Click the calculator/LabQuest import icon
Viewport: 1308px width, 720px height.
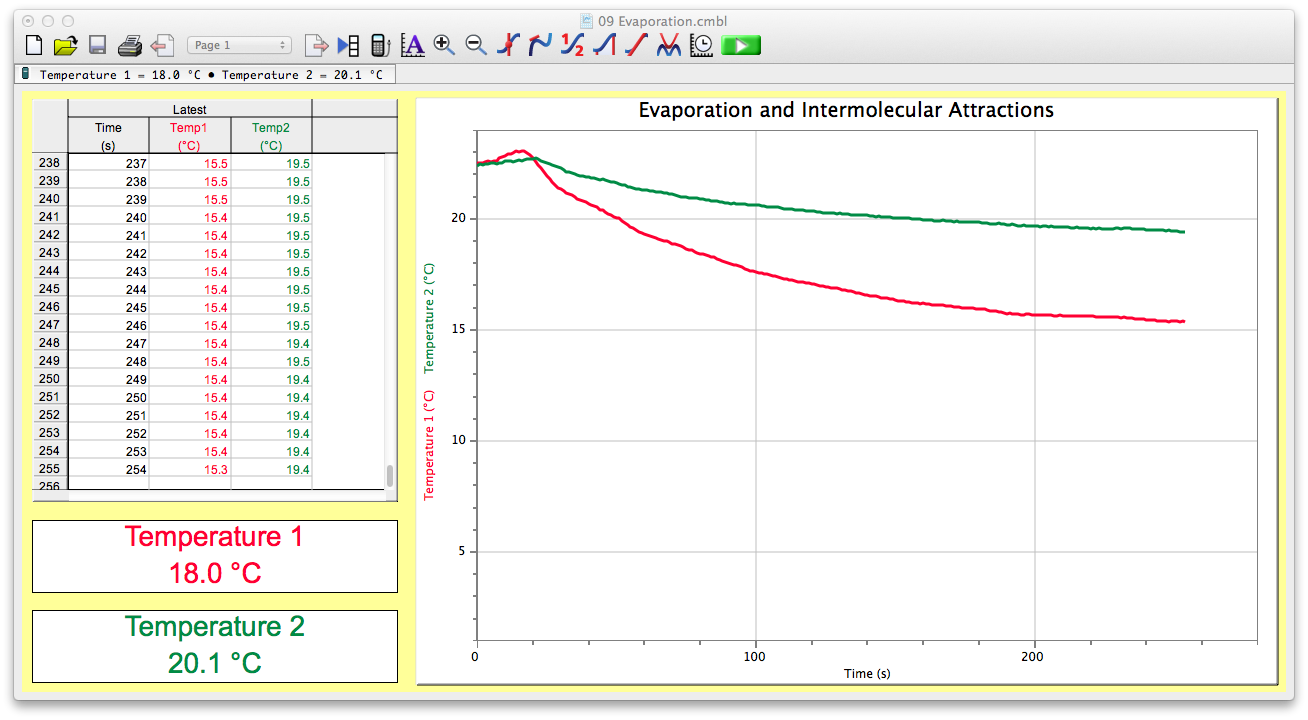click(380, 45)
